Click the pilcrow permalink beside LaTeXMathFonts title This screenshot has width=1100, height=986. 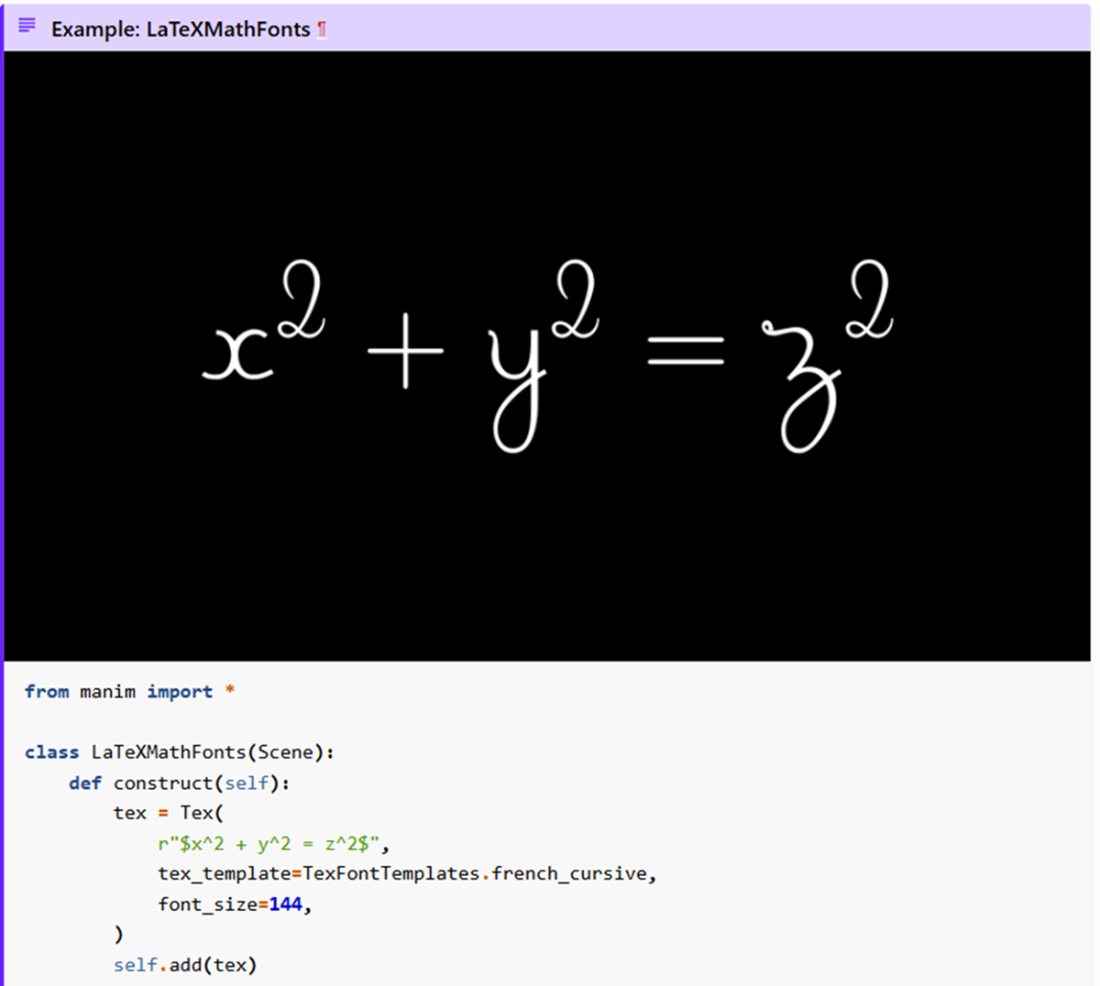point(322,30)
